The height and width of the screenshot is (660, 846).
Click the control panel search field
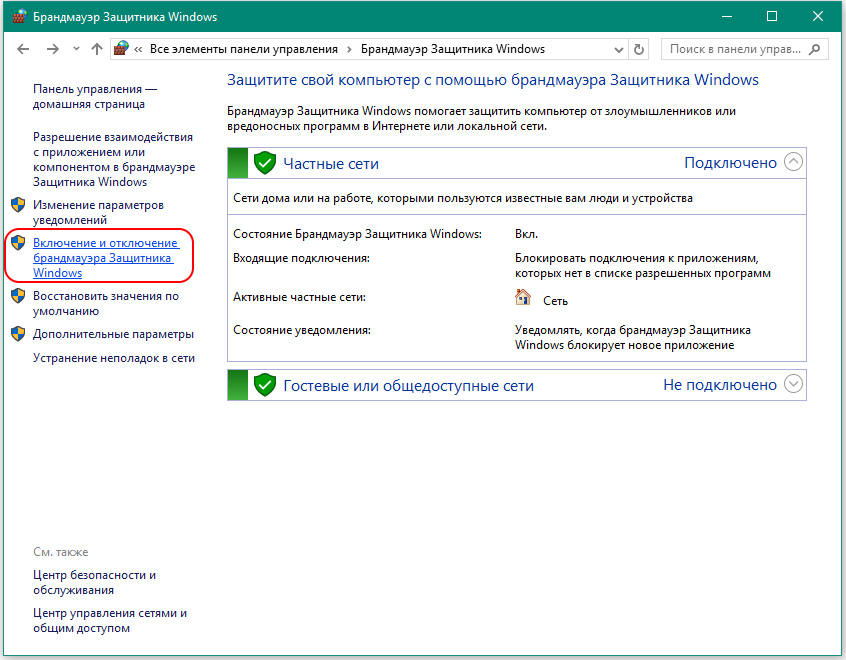[735, 49]
